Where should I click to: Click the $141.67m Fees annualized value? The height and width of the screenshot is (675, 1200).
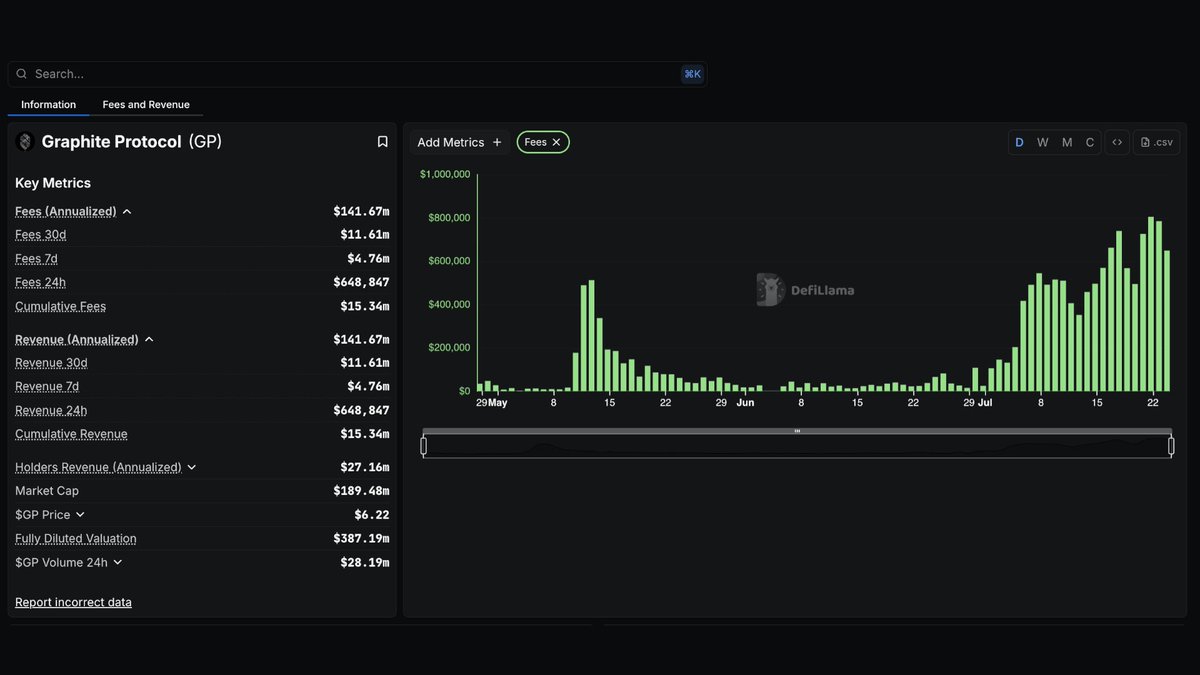[x=361, y=212]
